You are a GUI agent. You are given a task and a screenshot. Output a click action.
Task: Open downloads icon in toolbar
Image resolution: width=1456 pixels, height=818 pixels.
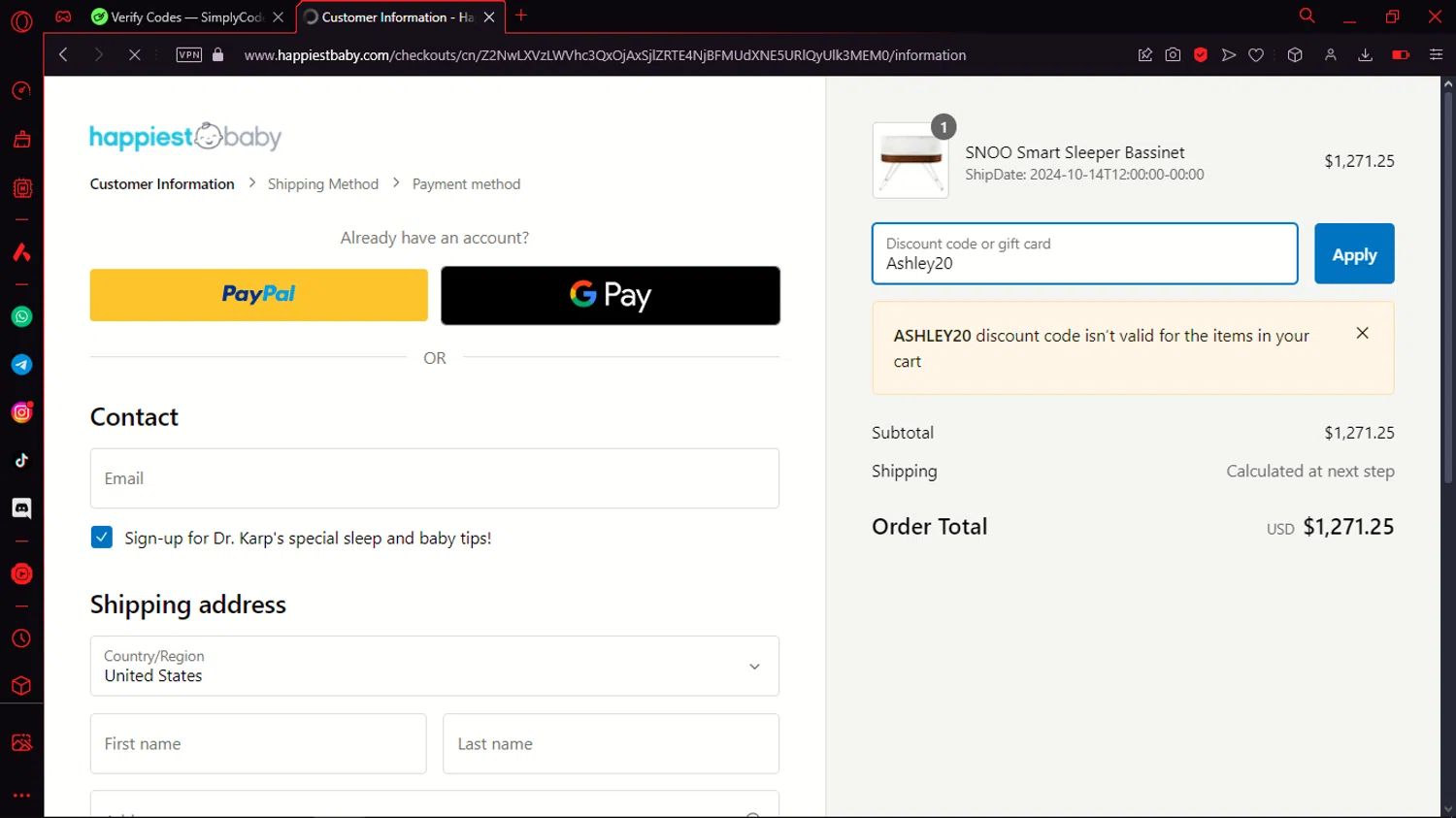[x=1365, y=55]
